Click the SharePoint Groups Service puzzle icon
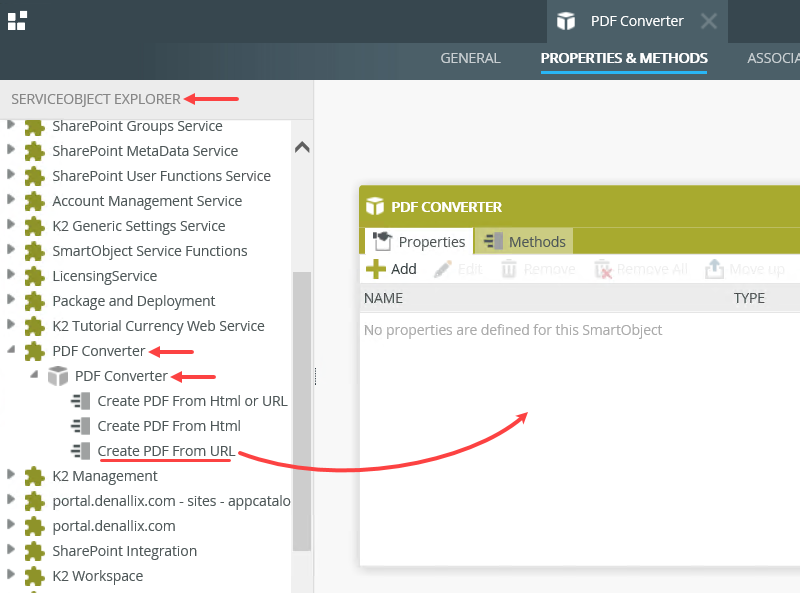The height and width of the screenshot is (593, 800). pyautogui.click(x=35, y=127)
